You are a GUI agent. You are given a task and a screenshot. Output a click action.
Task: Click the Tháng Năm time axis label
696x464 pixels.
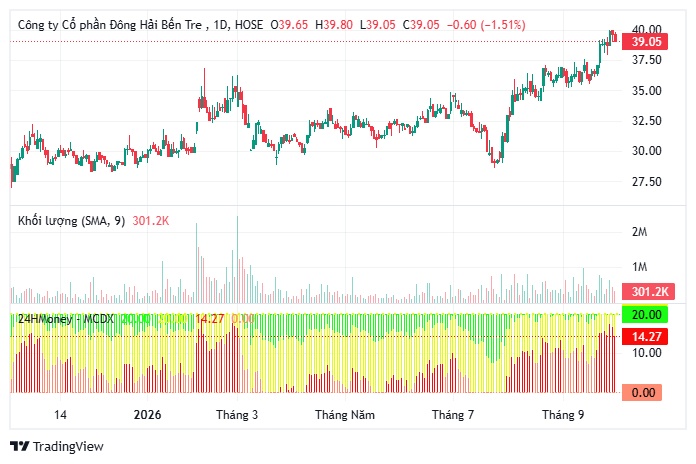[345, 415]
